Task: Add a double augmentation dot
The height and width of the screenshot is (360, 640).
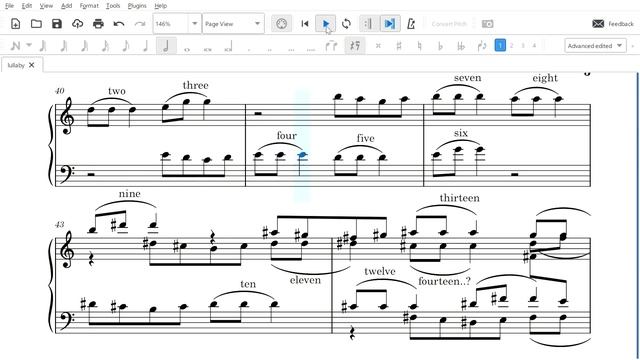Action: pos(269,50)
